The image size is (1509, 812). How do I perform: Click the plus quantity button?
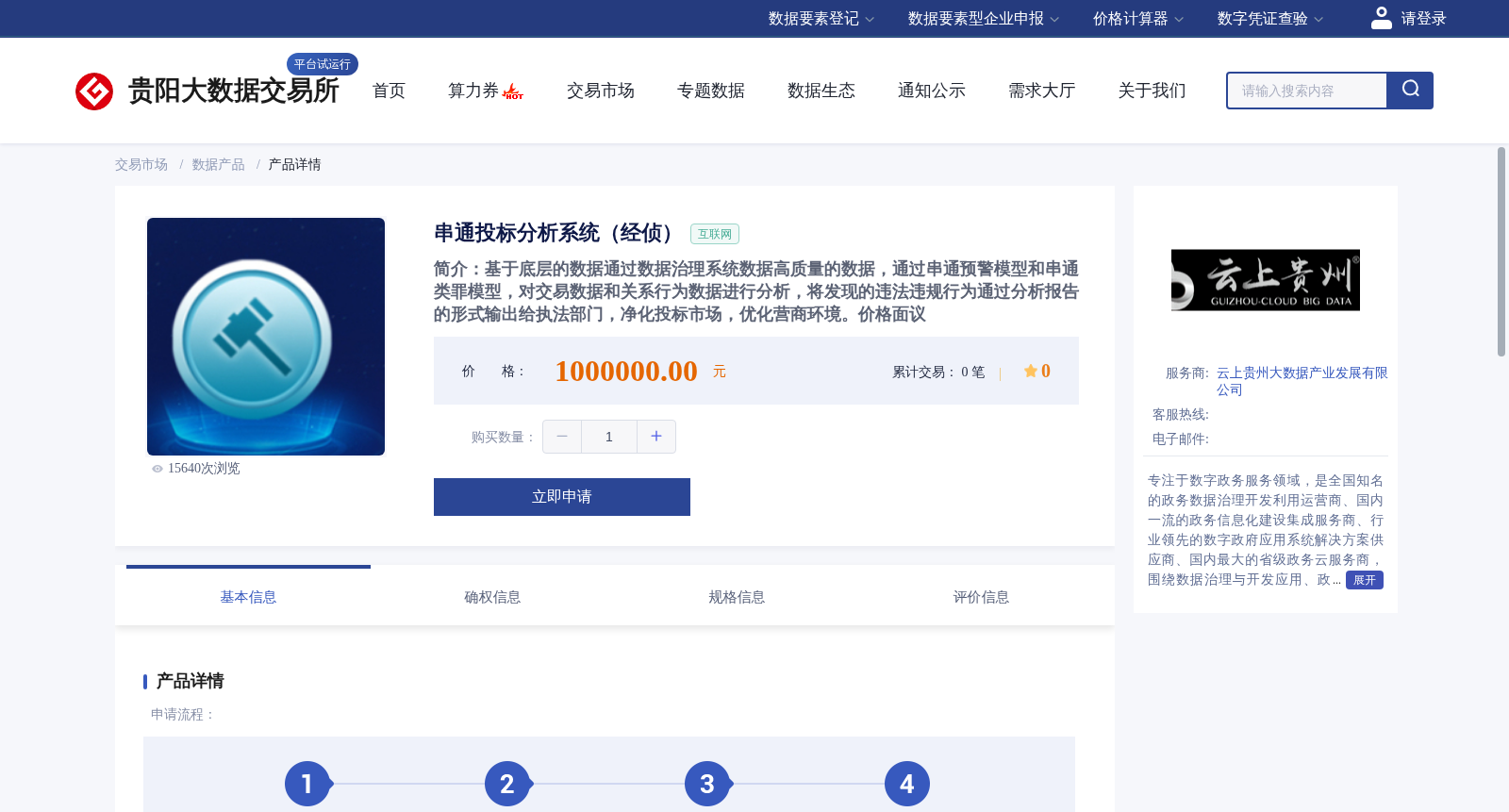point(656,437)
